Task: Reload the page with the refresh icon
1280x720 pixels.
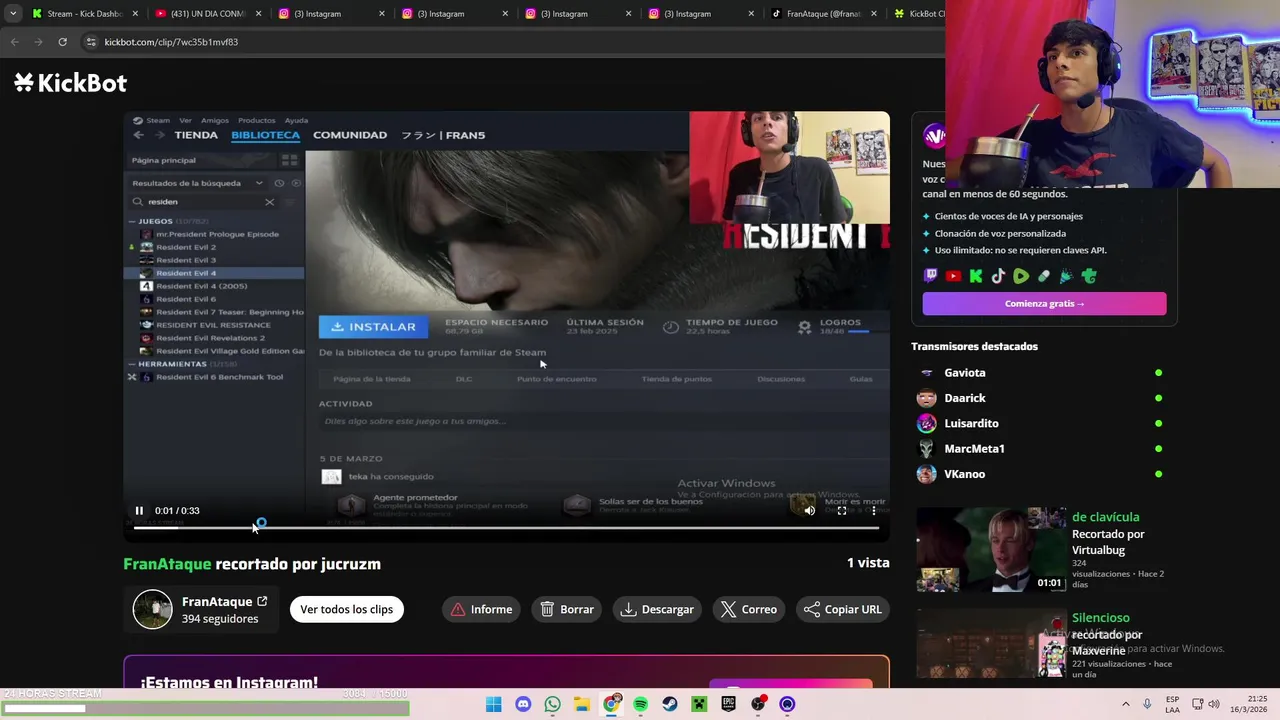Action: 62,42
